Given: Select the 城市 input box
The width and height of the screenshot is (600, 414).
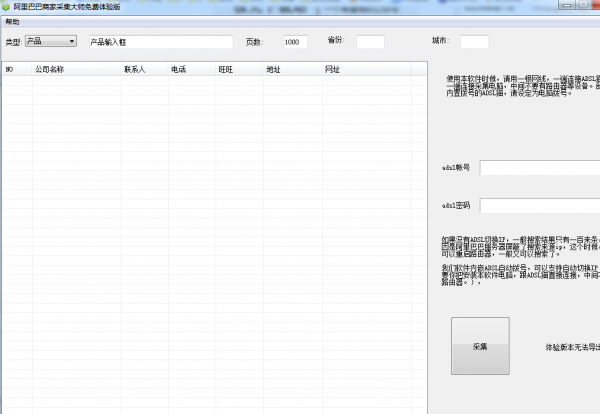Looking at the screenshot, I should tap(474, 42).
